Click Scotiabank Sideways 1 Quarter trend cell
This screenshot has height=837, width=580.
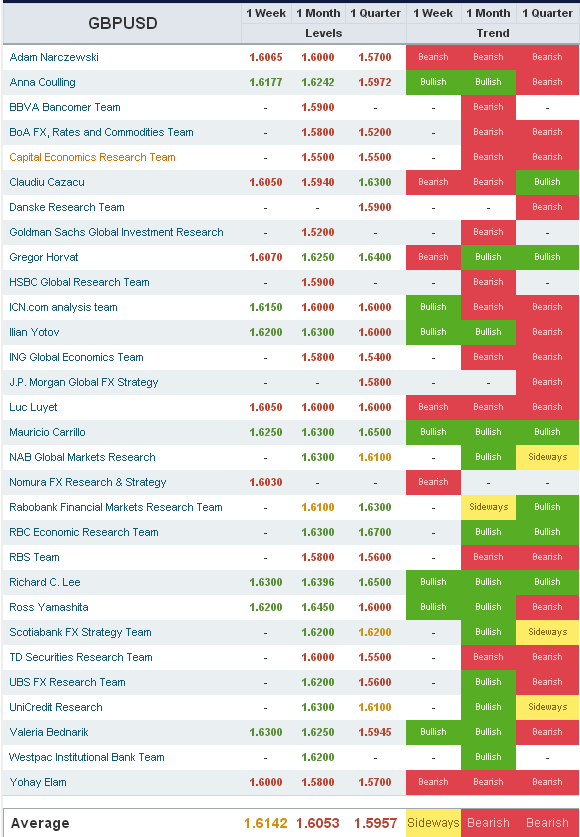coord(547,633)
